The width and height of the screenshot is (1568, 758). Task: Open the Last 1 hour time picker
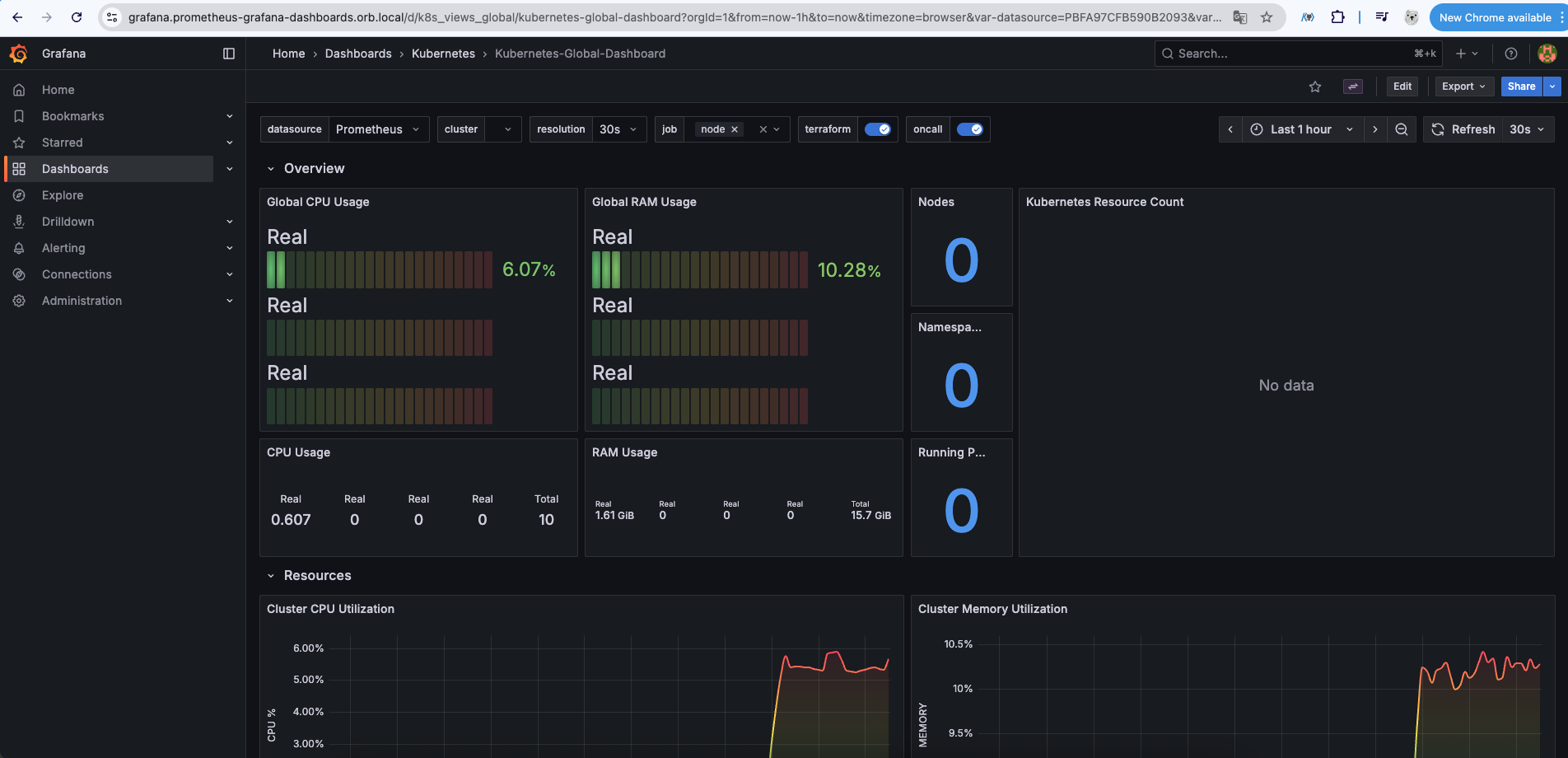[x=1302, y=129]
